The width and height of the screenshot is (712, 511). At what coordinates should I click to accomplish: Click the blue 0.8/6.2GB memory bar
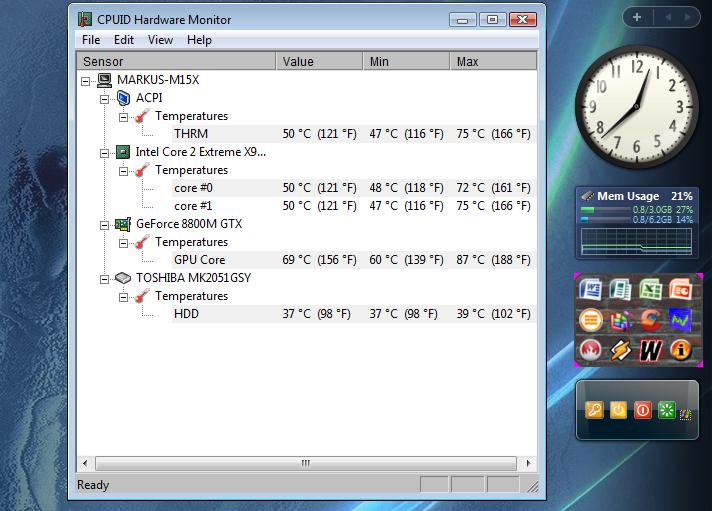pos(606,219)
